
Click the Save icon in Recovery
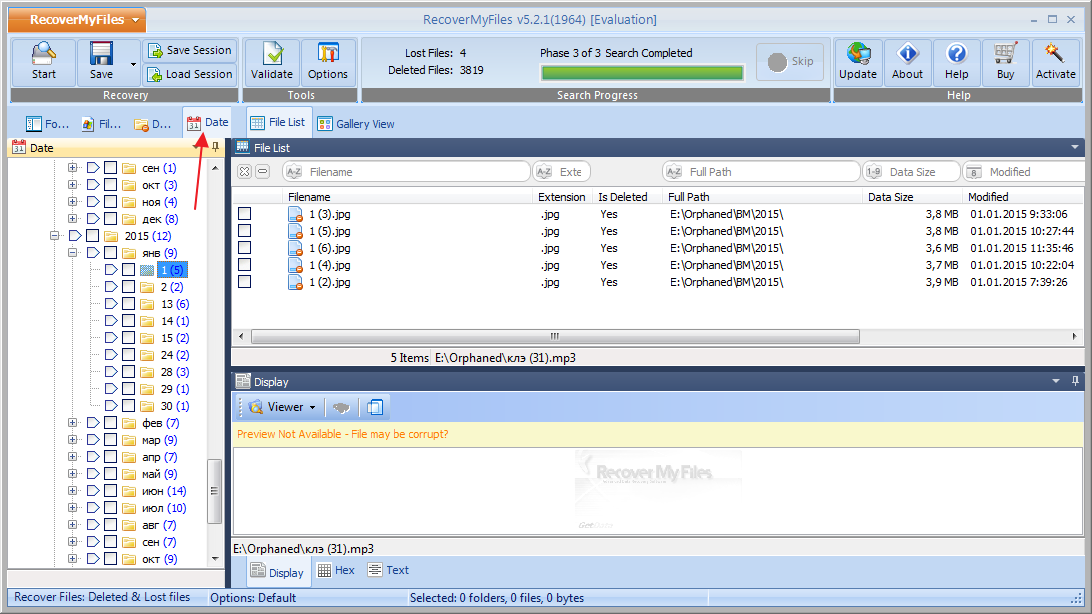(x=101, y=62)
